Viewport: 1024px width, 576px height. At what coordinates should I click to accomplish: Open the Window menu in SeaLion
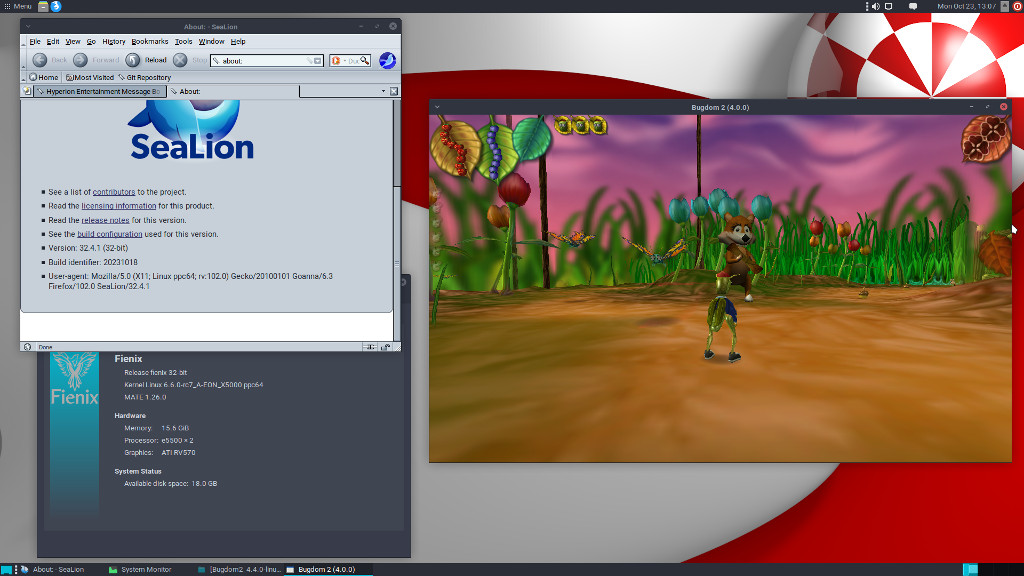tap(211, 41)
